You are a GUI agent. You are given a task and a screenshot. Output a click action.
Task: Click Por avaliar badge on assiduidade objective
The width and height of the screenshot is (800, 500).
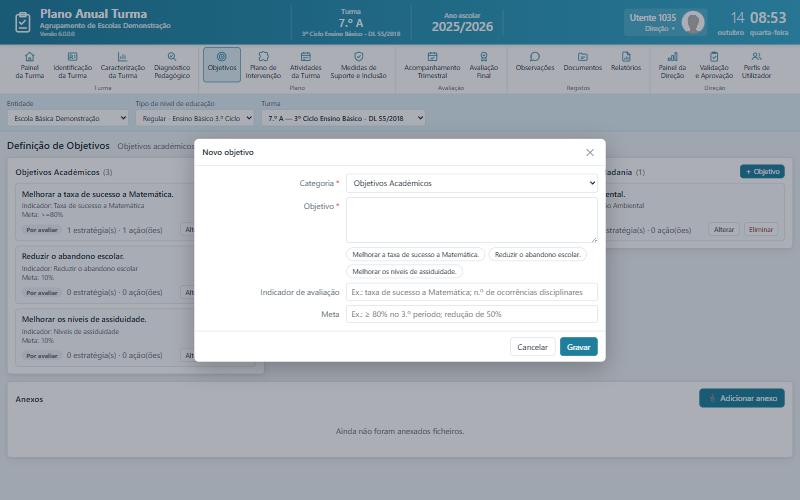point(42,356)
